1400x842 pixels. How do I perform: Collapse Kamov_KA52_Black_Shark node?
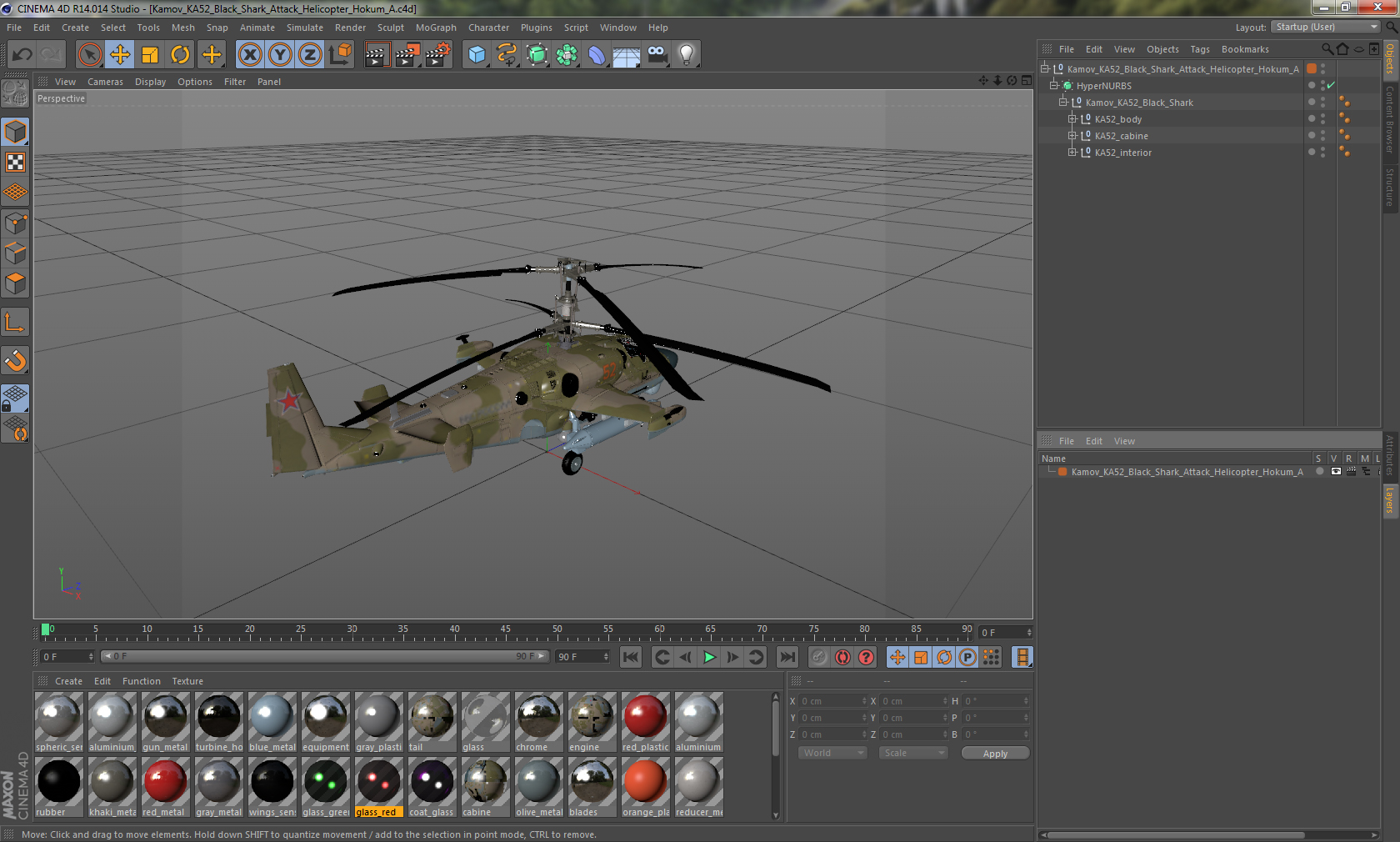[x=1063, y=103]
